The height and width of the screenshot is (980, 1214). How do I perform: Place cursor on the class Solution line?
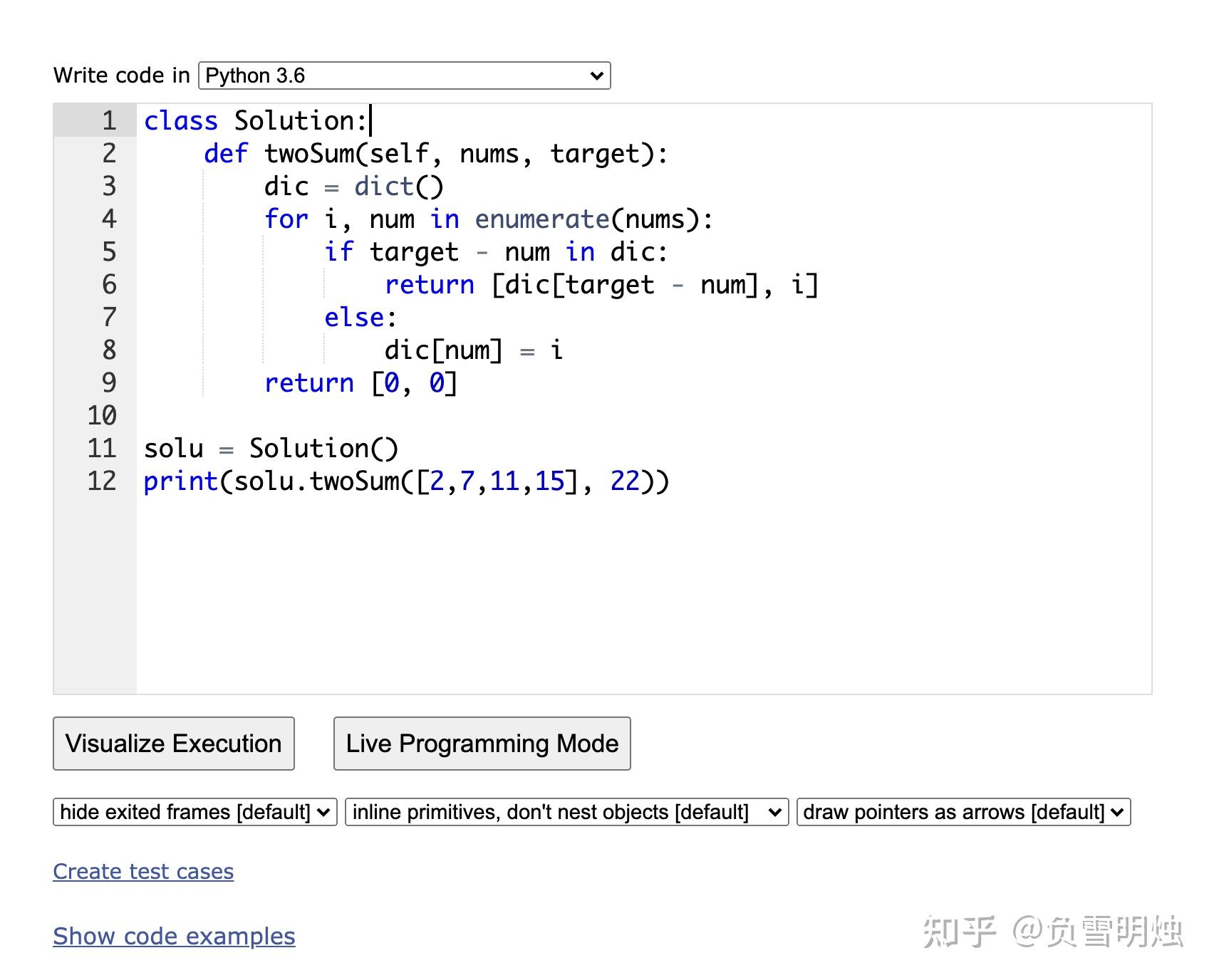point(255,121)
